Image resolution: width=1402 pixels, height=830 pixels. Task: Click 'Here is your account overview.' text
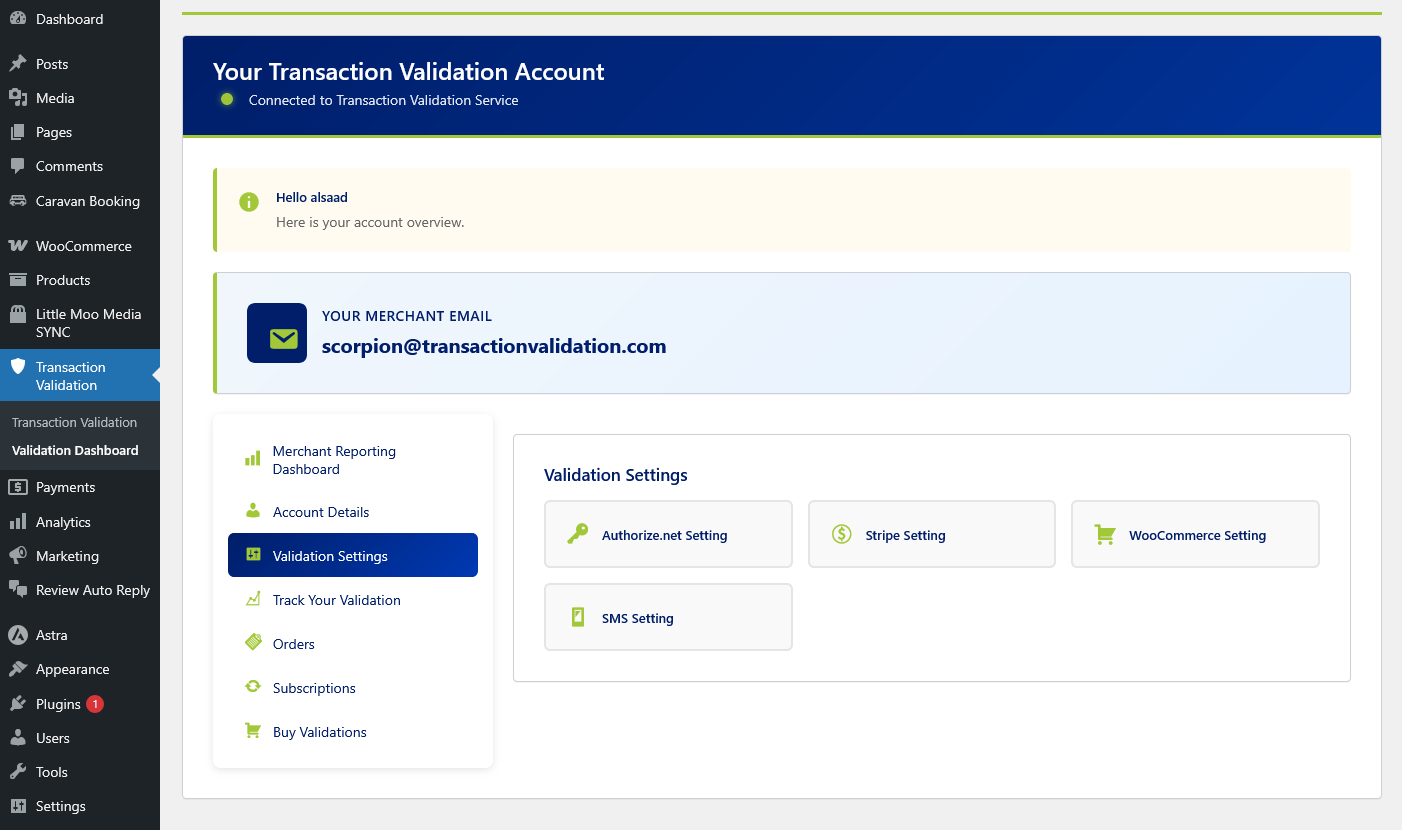point(370,222)
